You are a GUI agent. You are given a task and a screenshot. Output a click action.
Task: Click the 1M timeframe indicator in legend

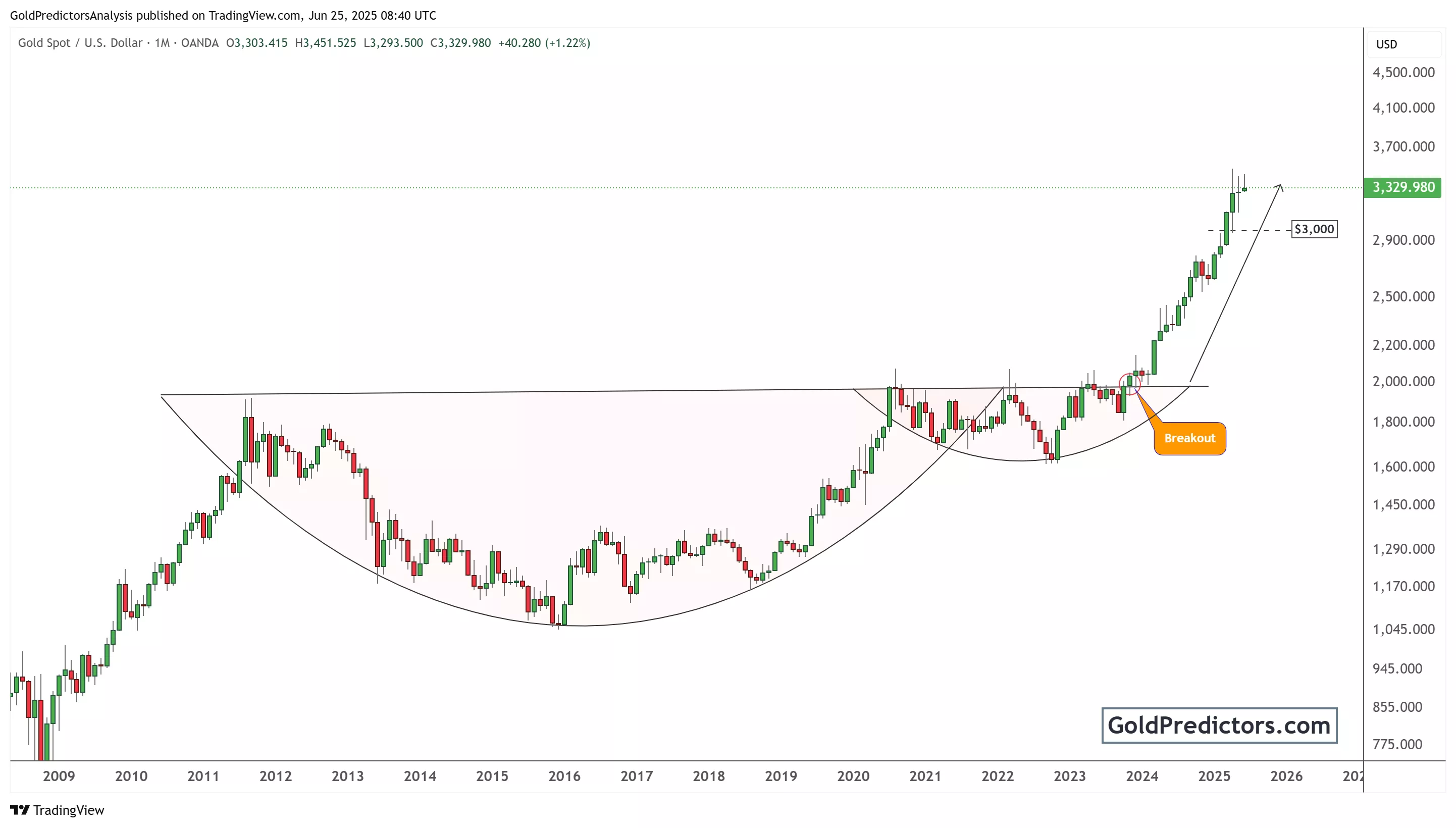click(162, 43)
